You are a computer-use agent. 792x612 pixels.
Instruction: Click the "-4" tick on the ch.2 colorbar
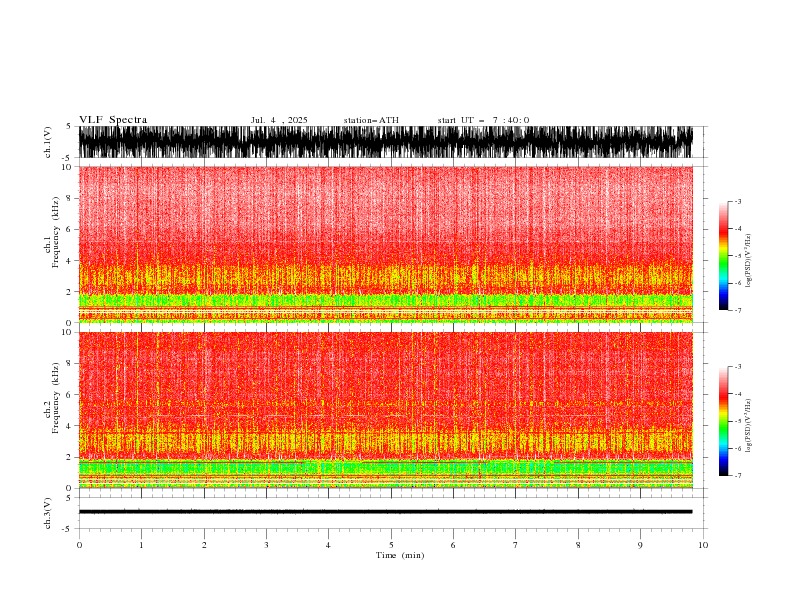coord(738,394)
